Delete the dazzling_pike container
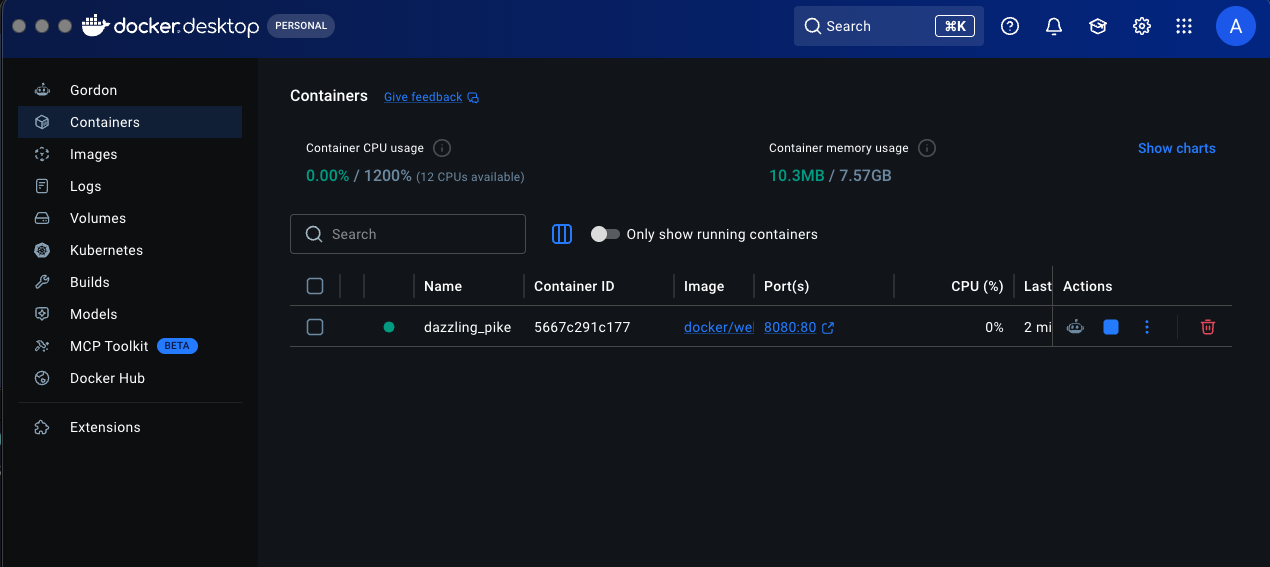1270x567 pixels. click(x=1208, y=327)
